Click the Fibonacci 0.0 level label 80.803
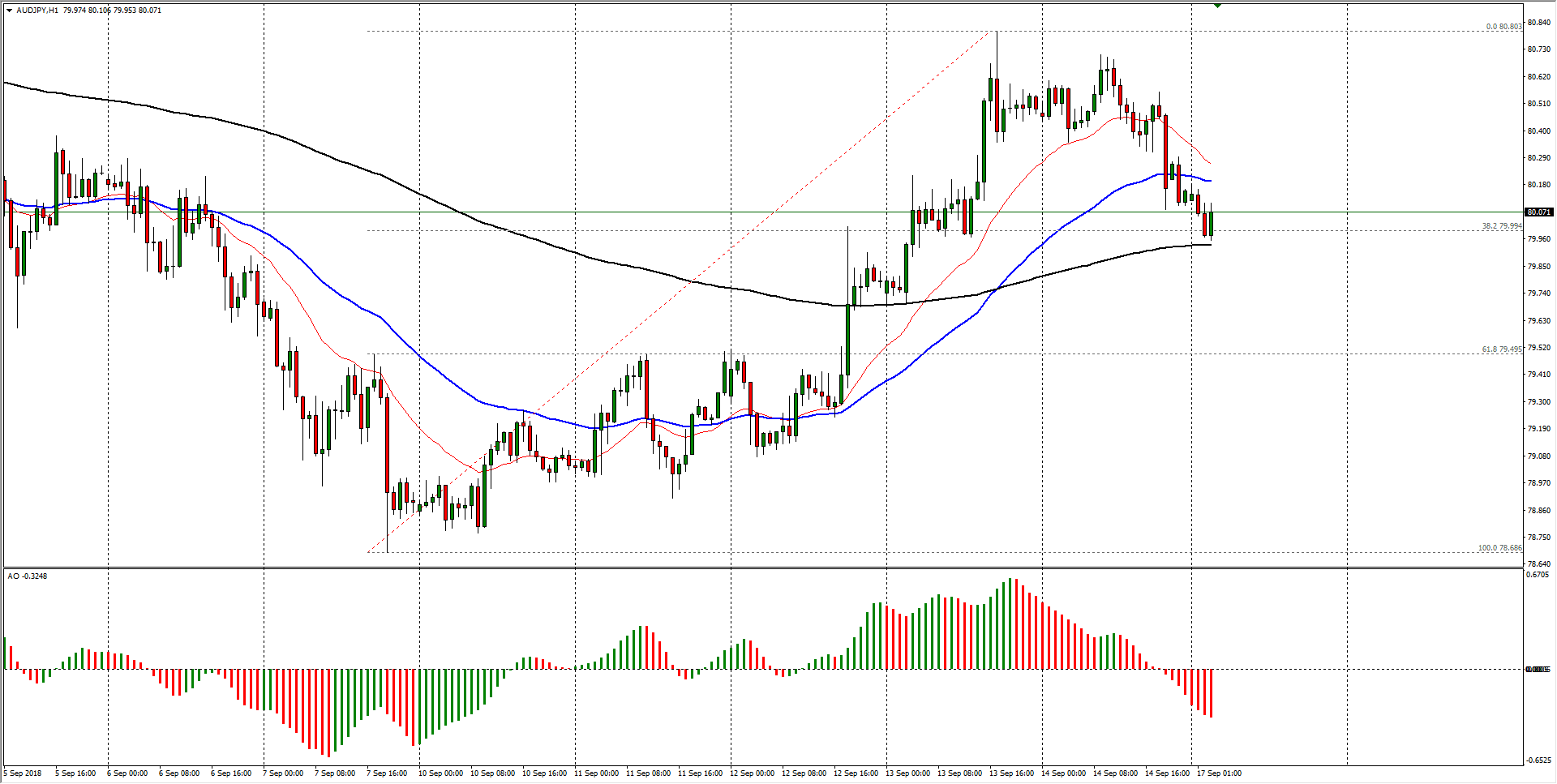This screenshot has height=784, width=1557. coord(1503,27)
